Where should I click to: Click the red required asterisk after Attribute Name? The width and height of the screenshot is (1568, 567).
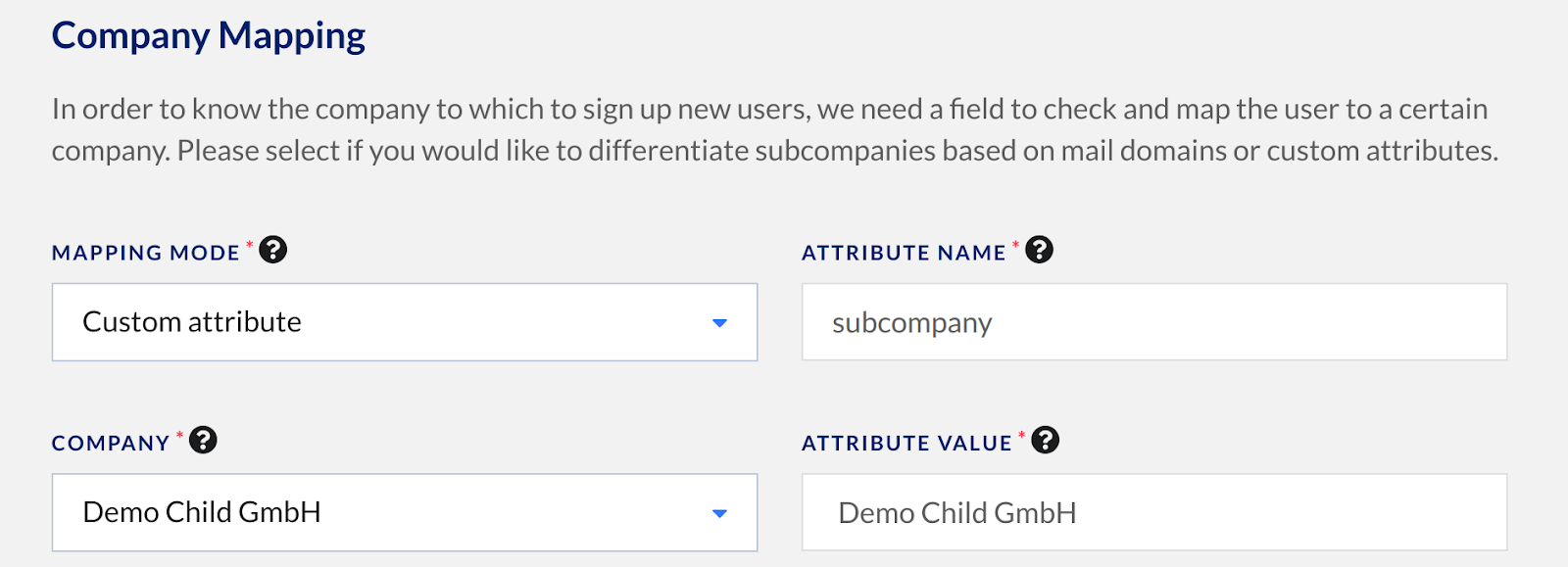point(1015,245)
